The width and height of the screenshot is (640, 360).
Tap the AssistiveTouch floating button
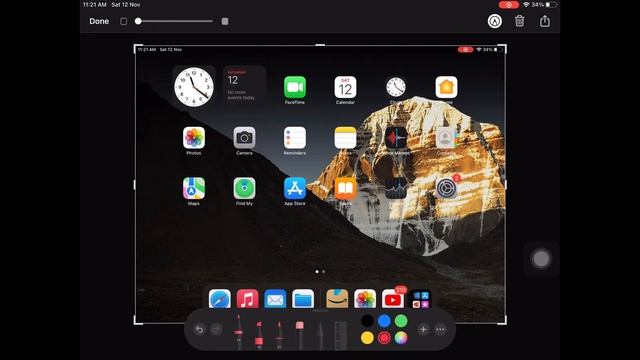pyautogui.click(x=541, y=259)
